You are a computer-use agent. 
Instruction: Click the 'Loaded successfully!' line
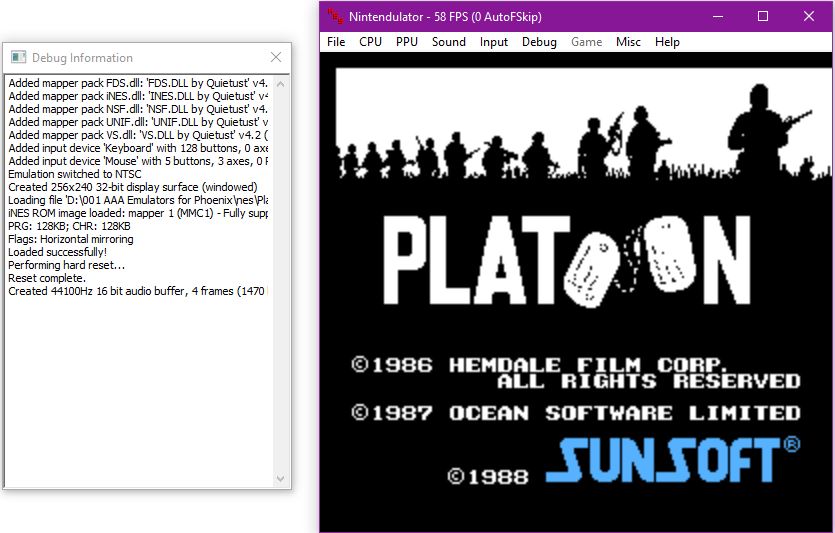(x=58, y=252)
